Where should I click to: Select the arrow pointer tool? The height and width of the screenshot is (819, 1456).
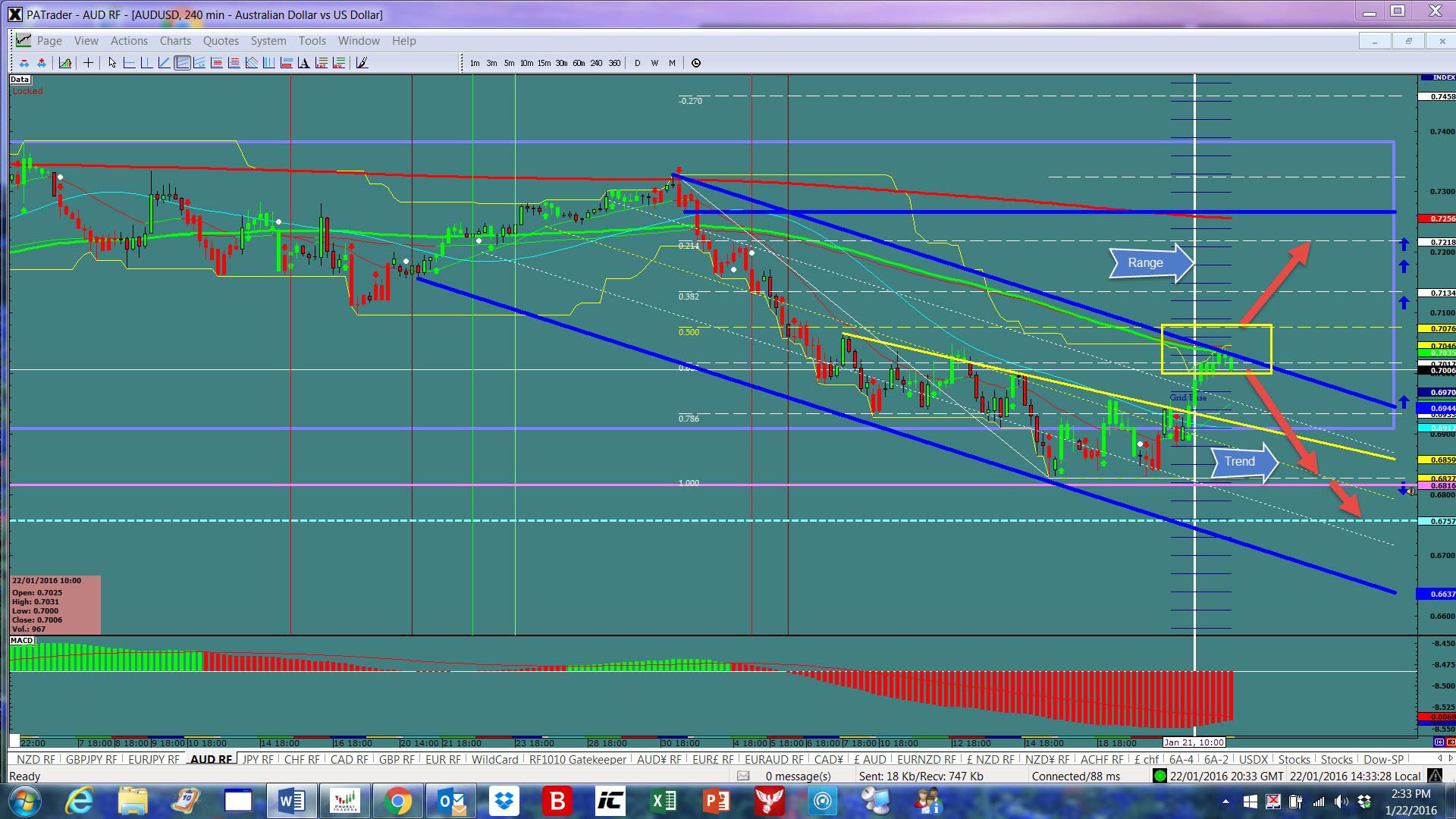click(112, 63)
